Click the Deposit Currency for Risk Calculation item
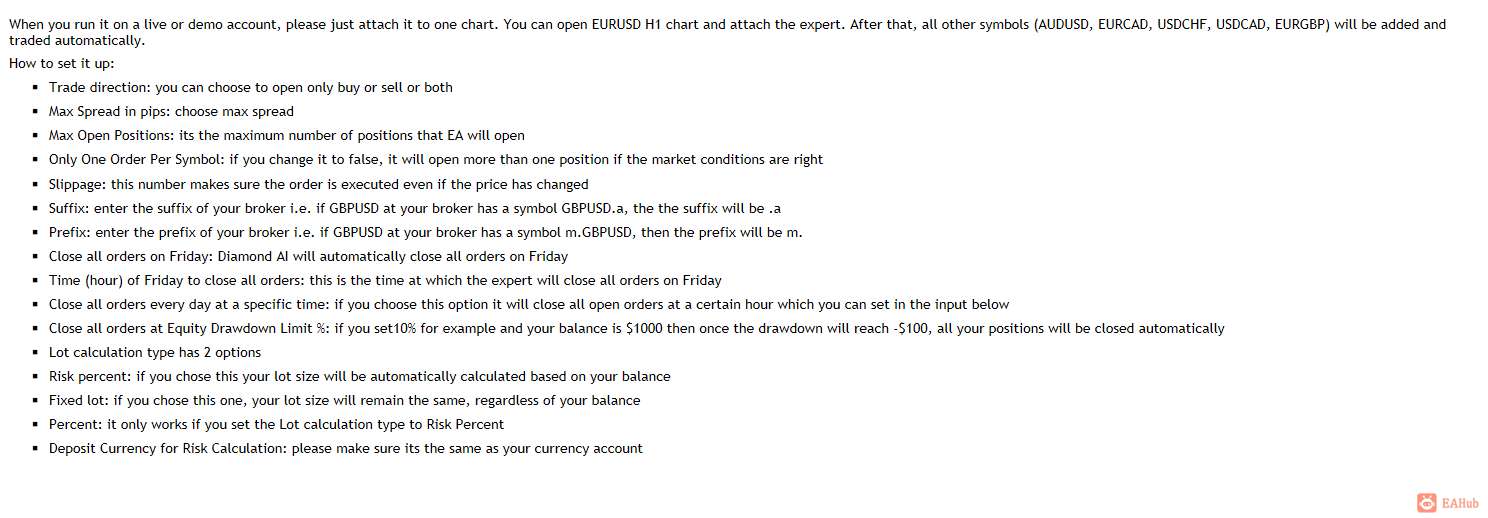Screen dimensions: 1488x518 click(346, 448)
